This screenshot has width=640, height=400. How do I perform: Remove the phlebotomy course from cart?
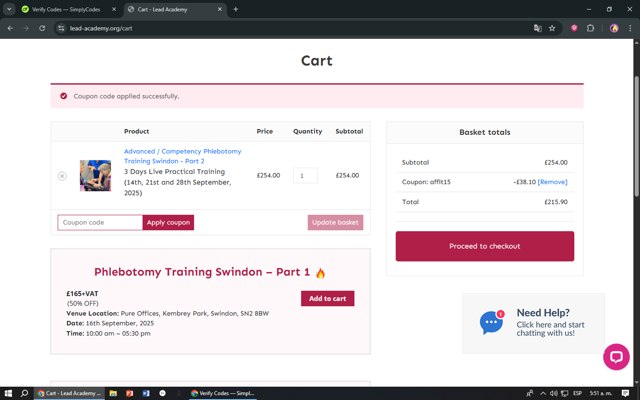(x=62, y=176)
